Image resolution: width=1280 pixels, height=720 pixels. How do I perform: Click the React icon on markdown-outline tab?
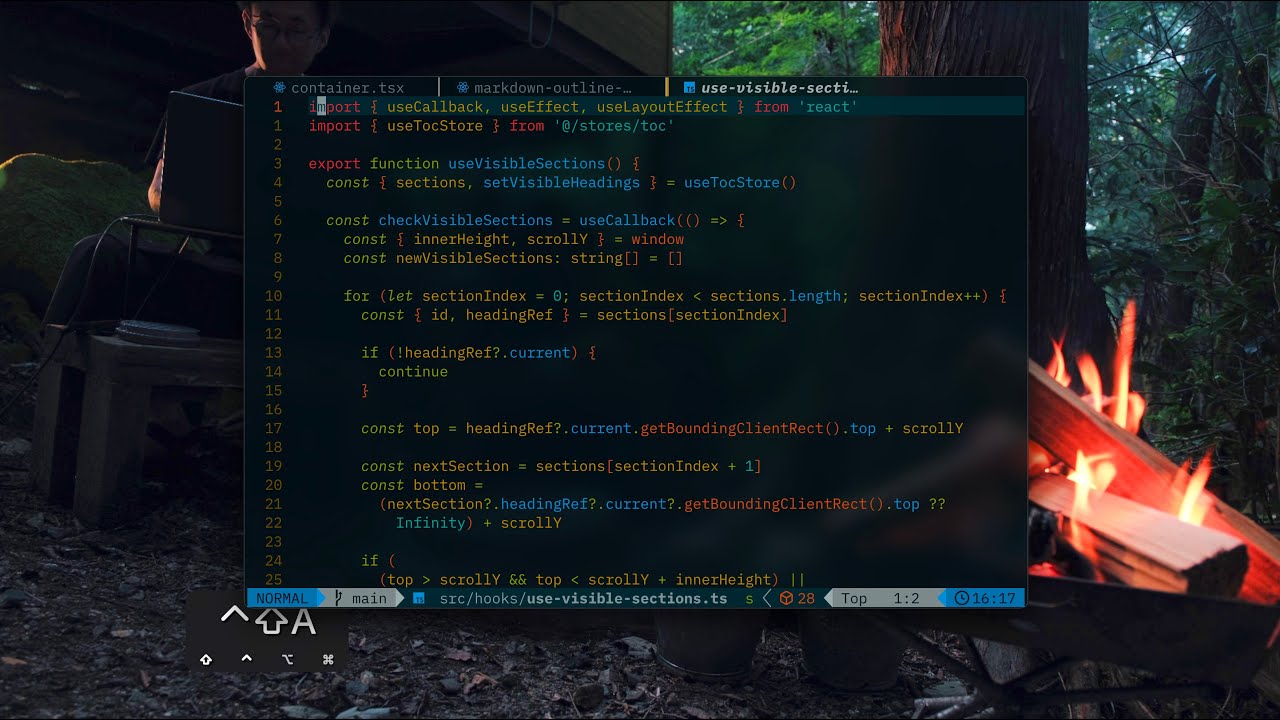[463, 88]
